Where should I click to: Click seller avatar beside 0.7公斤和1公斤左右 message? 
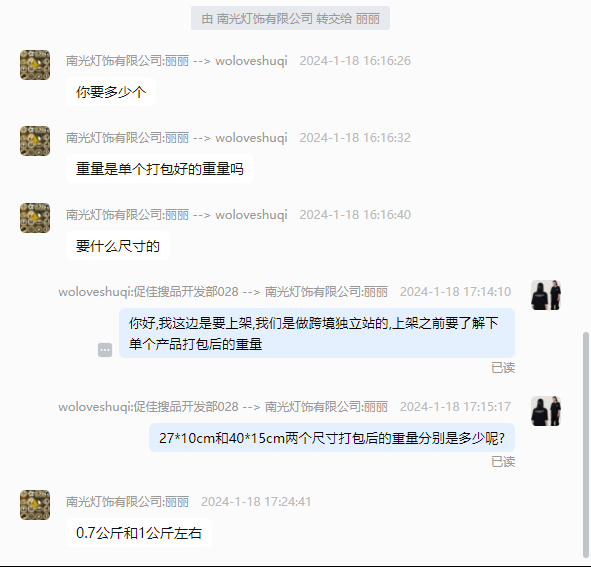pos(35,505)
